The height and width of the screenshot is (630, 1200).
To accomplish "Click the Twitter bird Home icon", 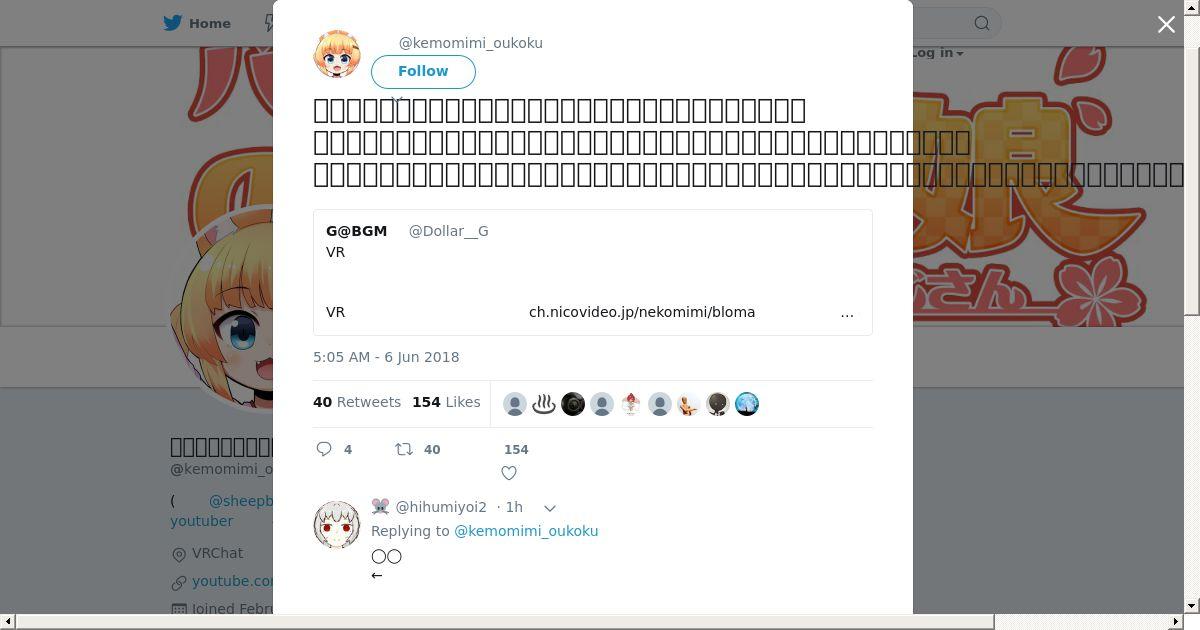I will coord(173,23).
